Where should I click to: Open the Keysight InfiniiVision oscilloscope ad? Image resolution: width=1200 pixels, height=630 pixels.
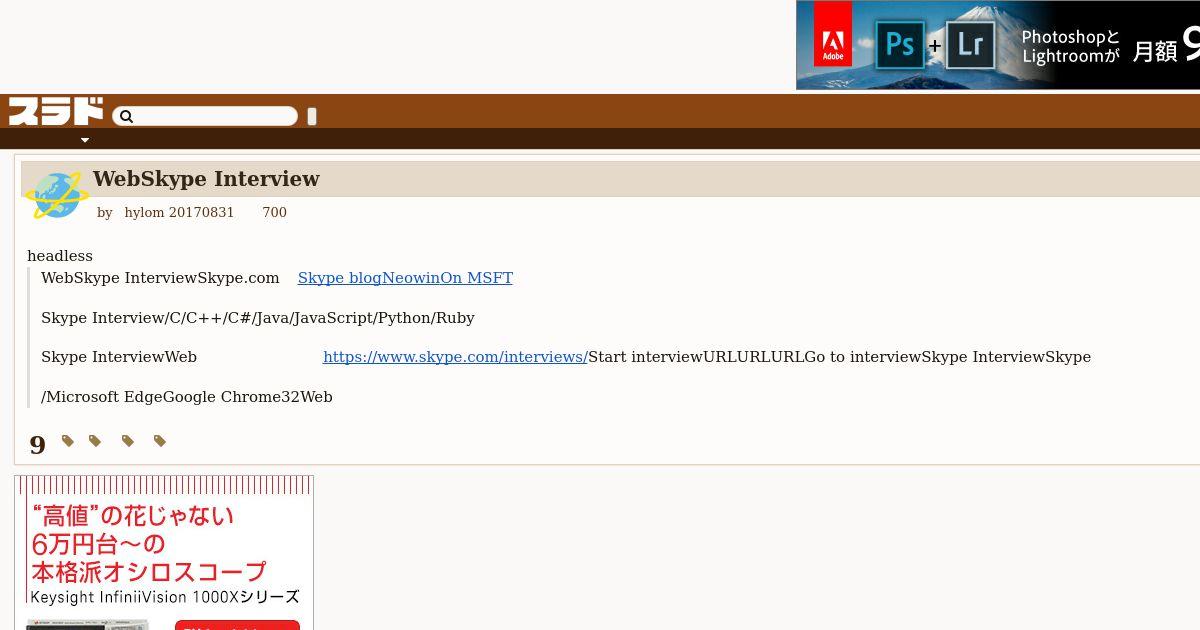point(164,553)
